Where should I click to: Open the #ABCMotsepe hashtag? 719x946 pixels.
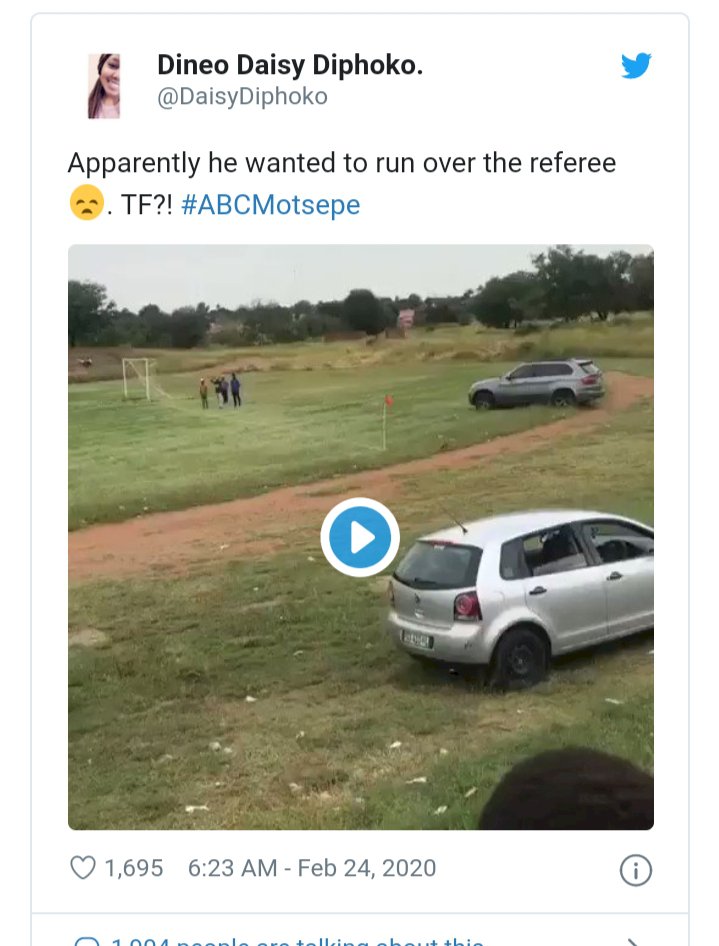click(x=270, y=205)
